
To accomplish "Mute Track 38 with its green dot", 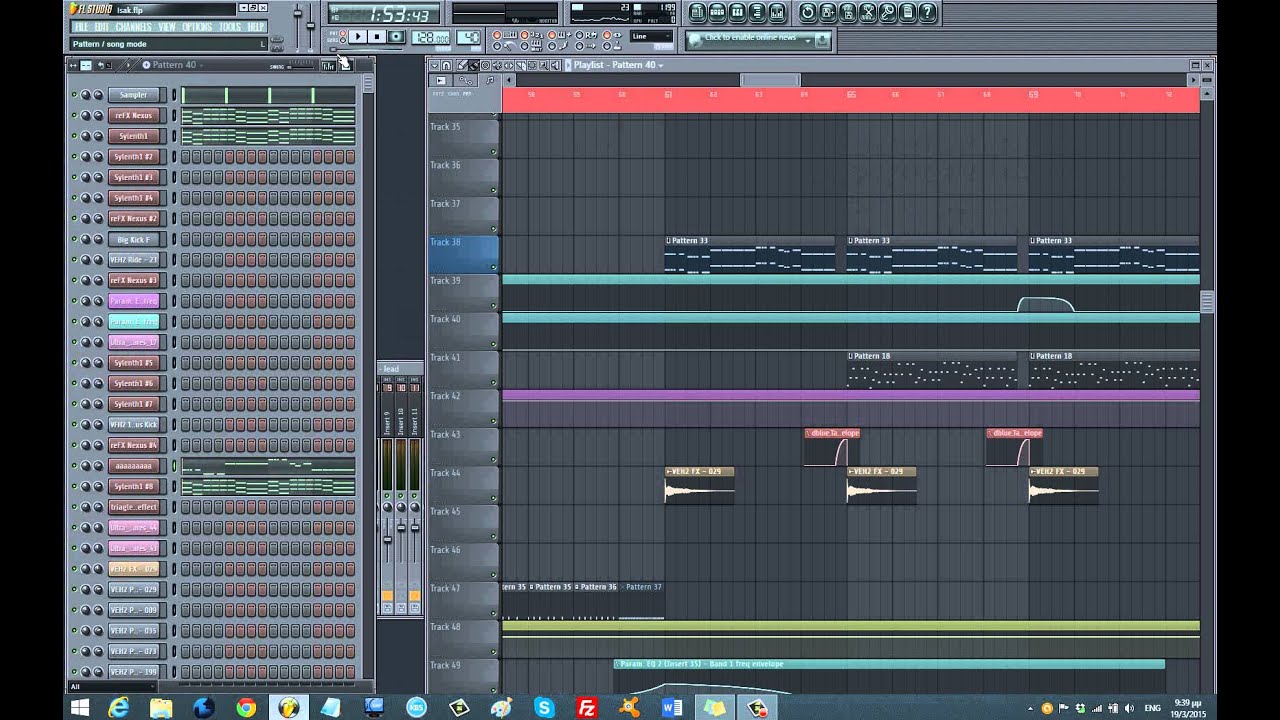I will (493, 267).
